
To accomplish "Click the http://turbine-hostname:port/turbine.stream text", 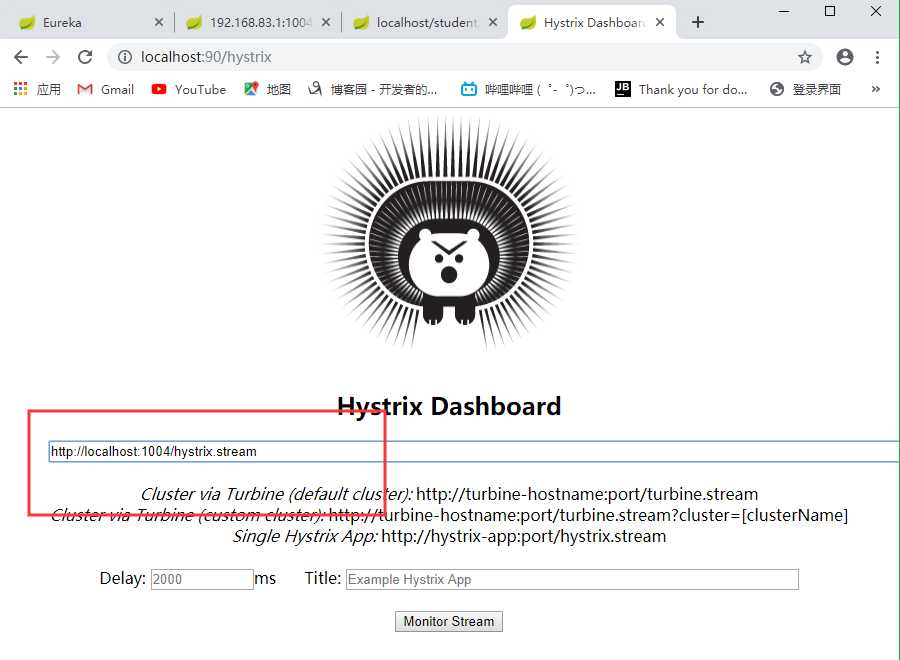I will [x=587, y=494].
